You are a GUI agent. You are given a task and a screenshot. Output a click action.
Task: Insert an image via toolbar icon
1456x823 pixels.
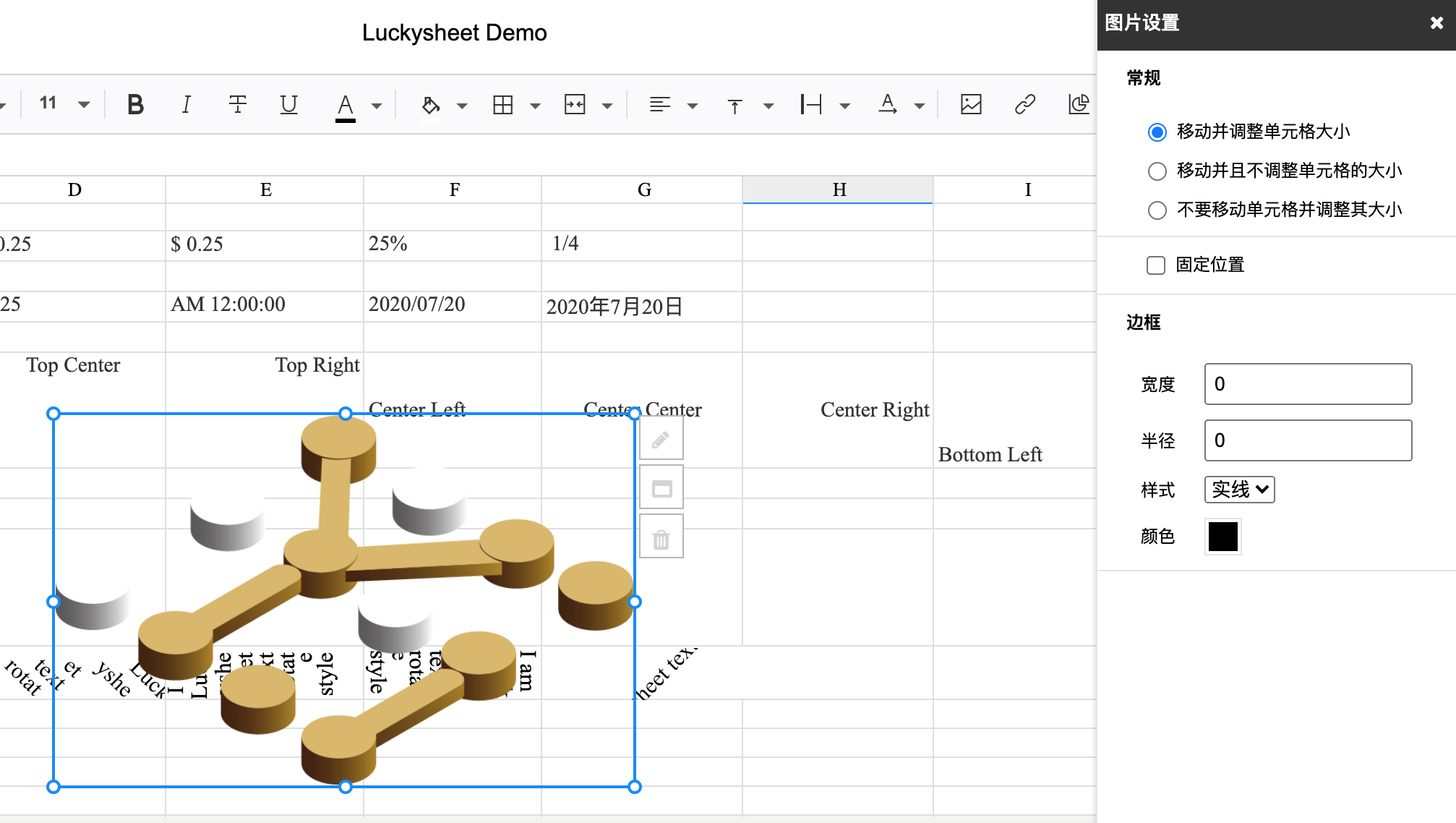pyautogui.click(x=971, y=105)
